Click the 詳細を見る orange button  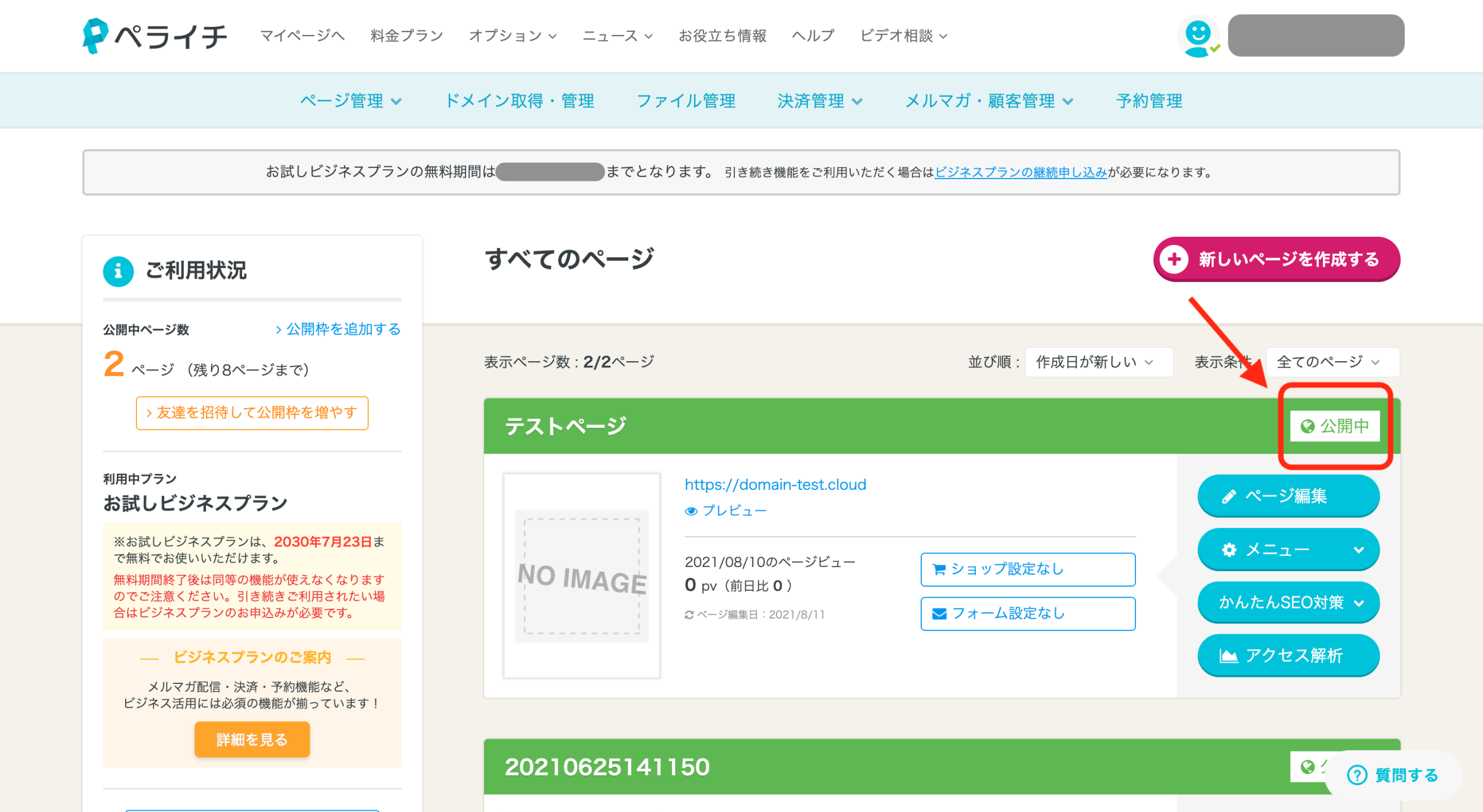[x=252, y=739]
